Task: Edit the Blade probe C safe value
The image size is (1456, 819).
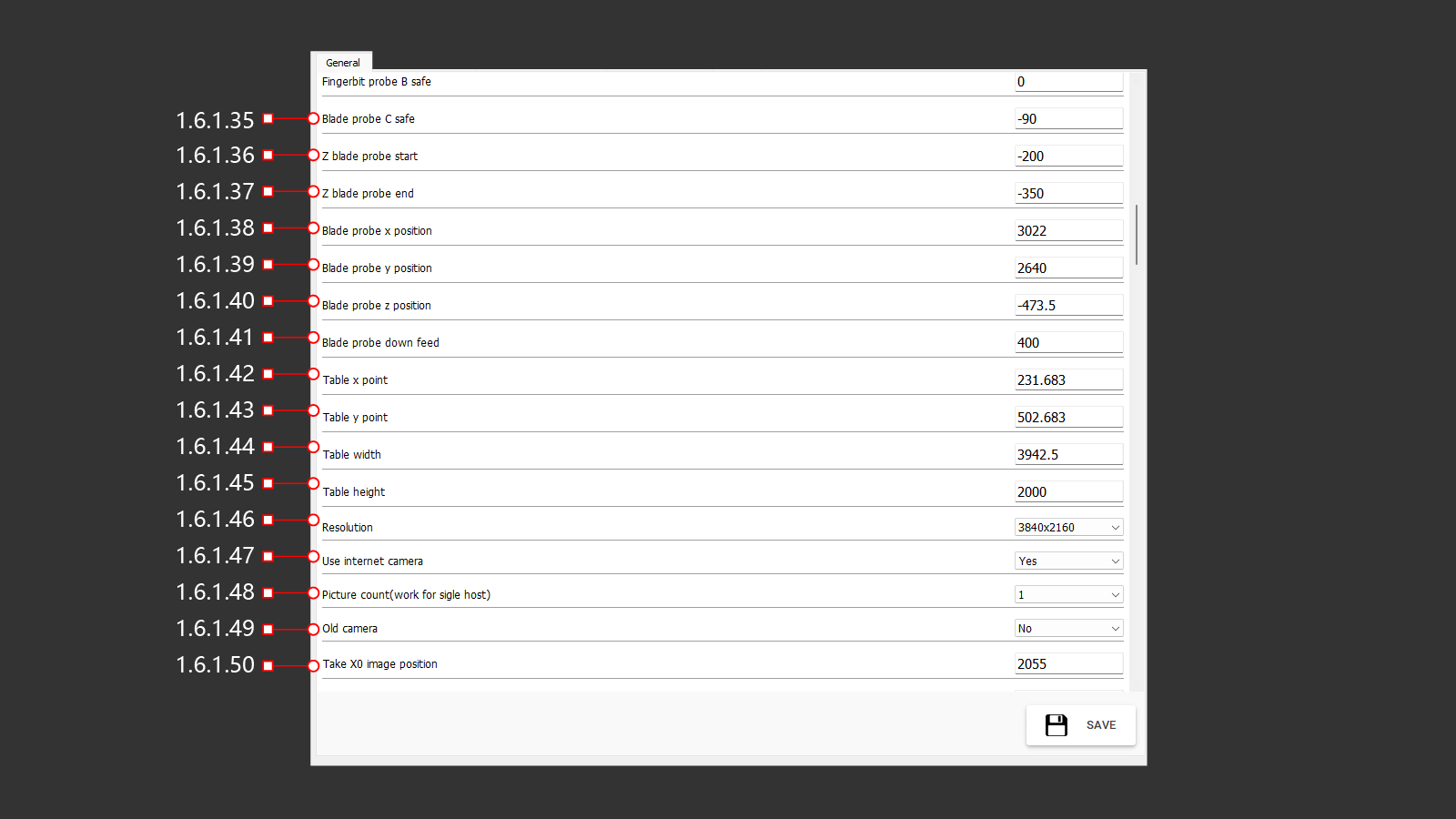Action: (1068, 119)
